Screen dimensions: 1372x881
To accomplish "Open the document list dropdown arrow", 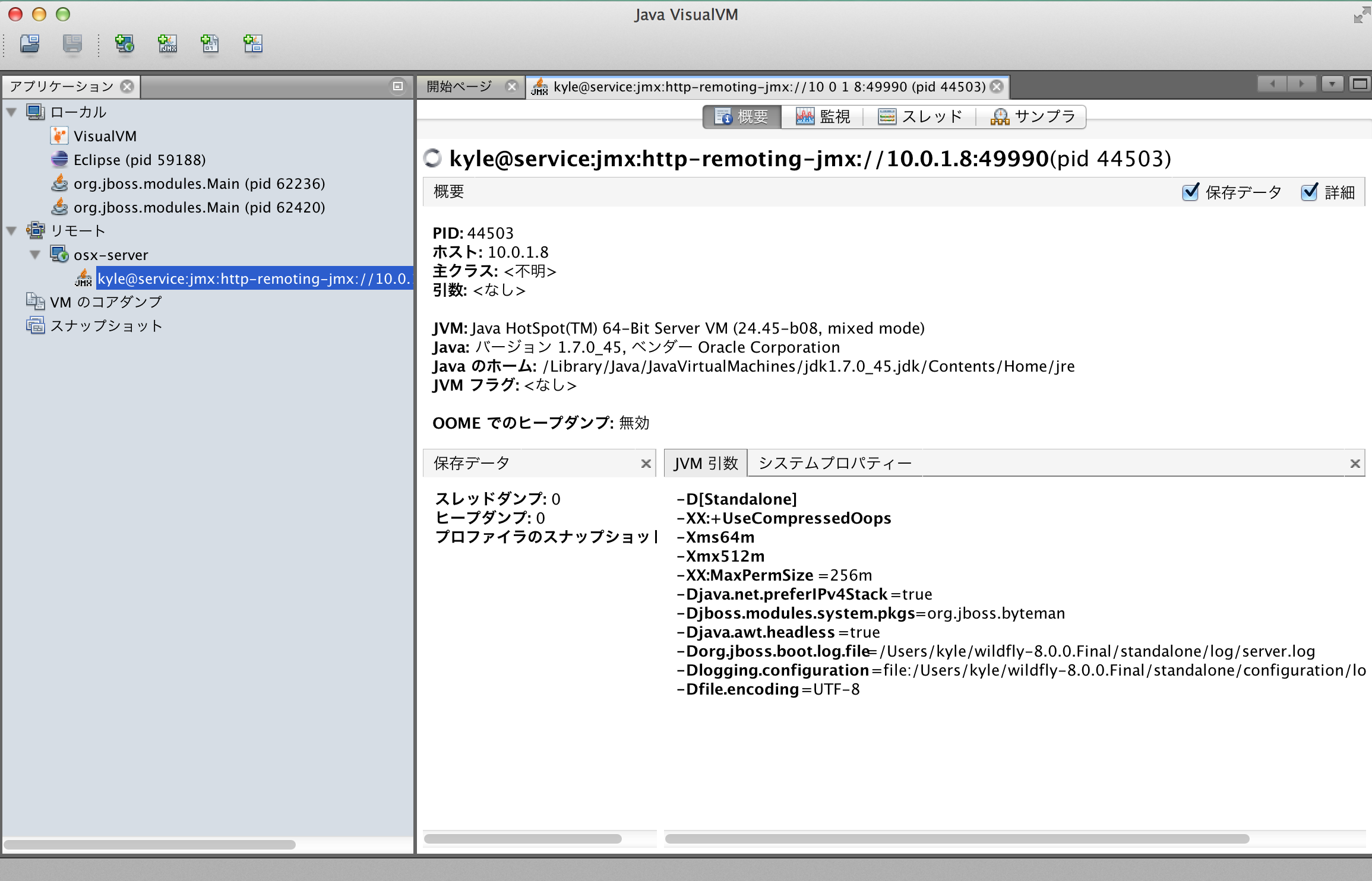I will tap(1332, 84).
